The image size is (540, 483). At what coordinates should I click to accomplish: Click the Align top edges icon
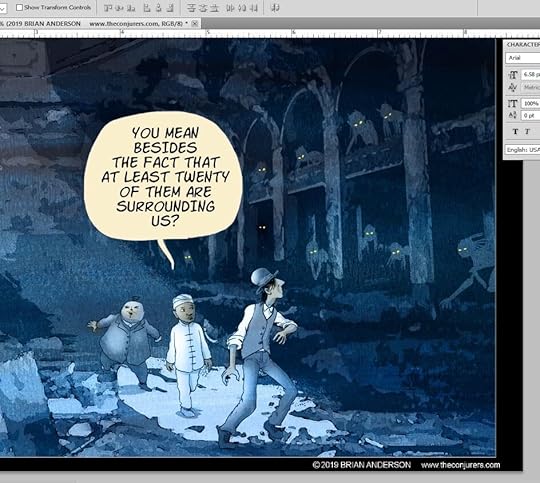[108, 8]
